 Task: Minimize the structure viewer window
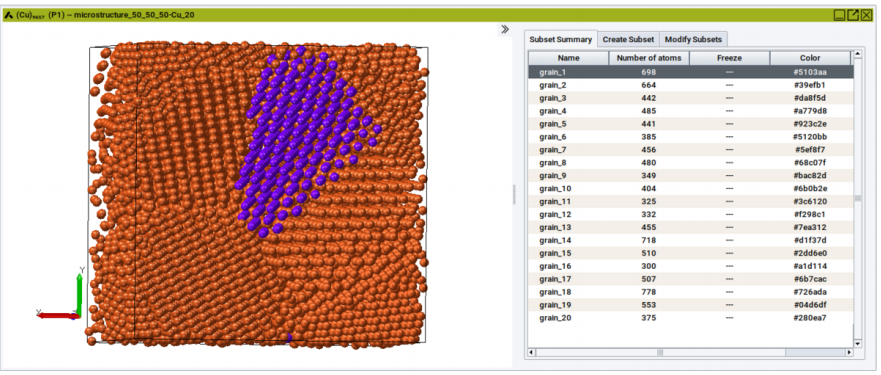click(x=839, y=15)
